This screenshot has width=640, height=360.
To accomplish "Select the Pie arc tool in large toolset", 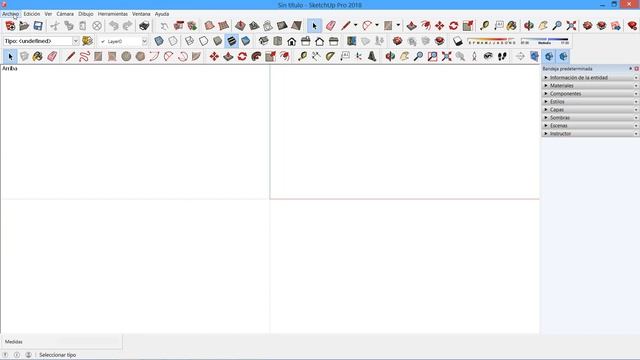I will 196,56.
